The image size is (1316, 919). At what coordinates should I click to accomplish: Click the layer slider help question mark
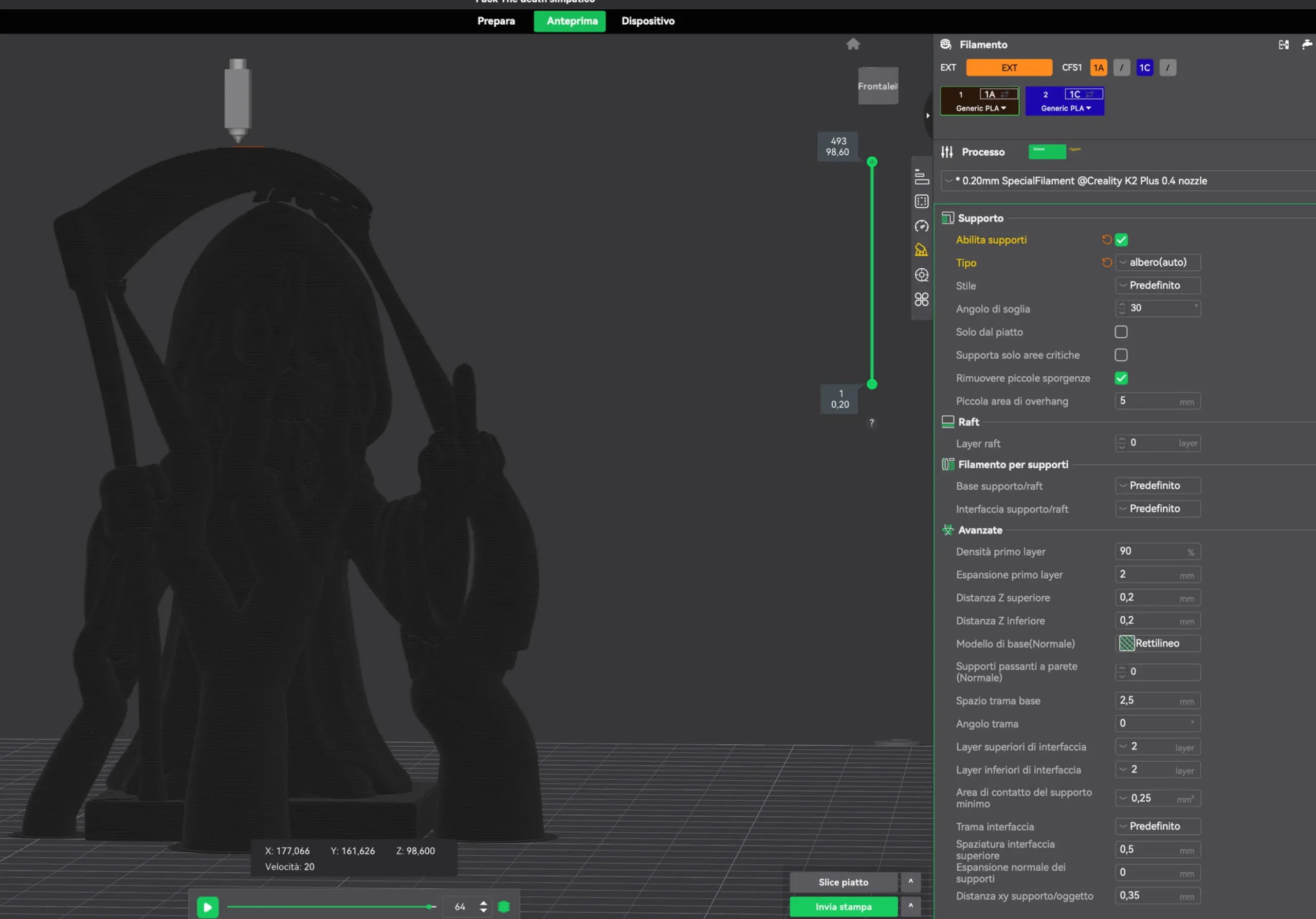click(x=871, y=423)
